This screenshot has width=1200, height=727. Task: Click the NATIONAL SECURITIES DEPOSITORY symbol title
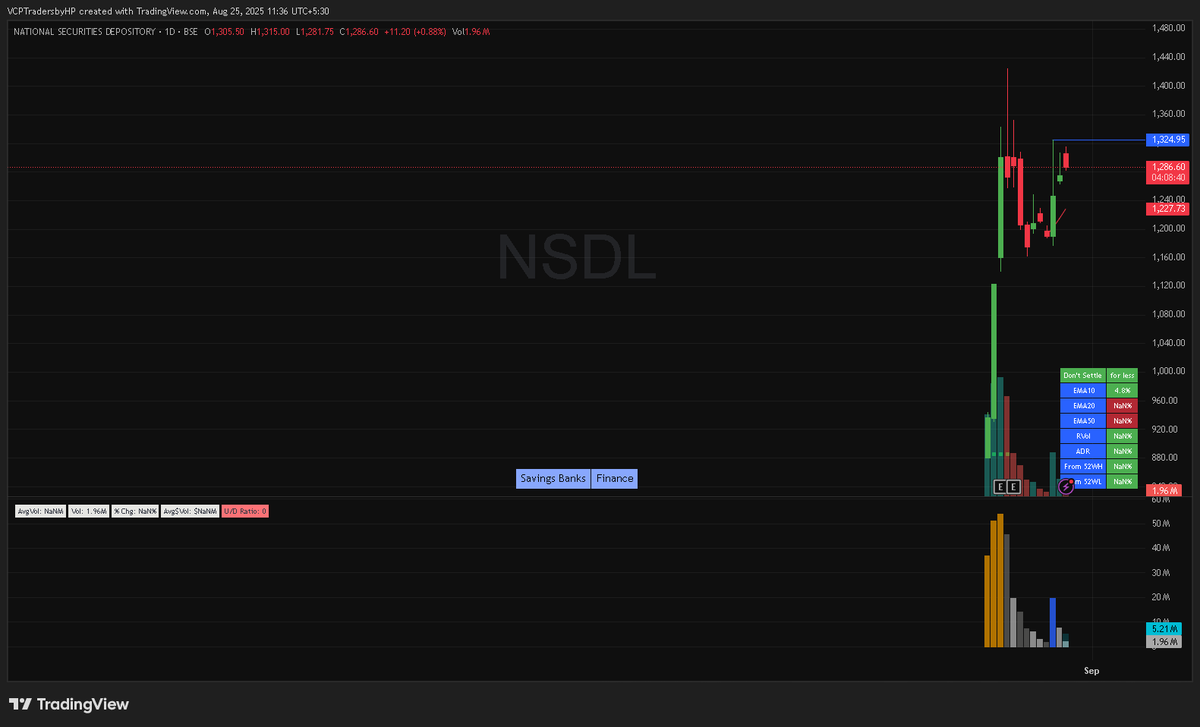(84, 32)
